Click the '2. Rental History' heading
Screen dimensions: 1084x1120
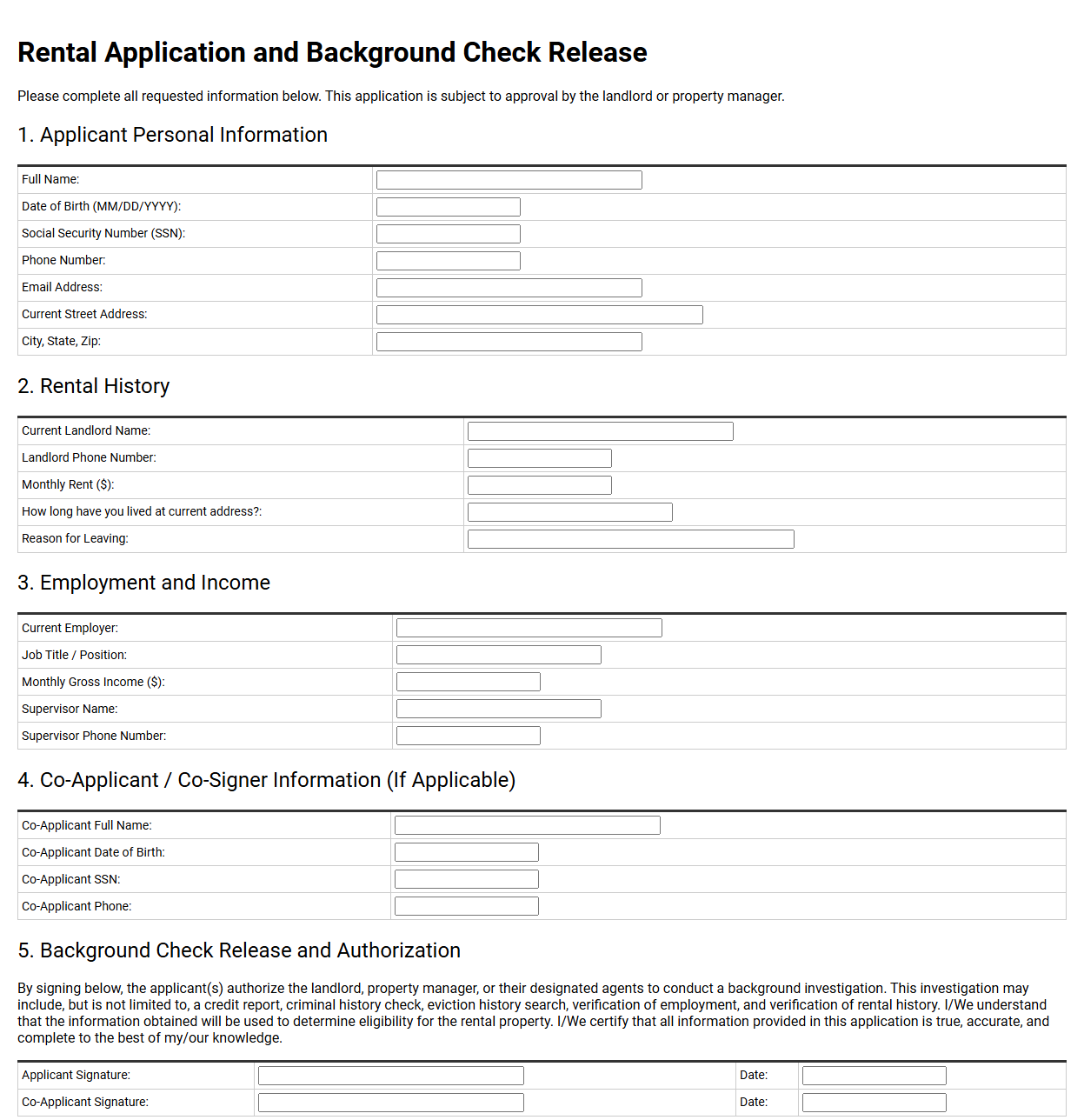(93, 386)
